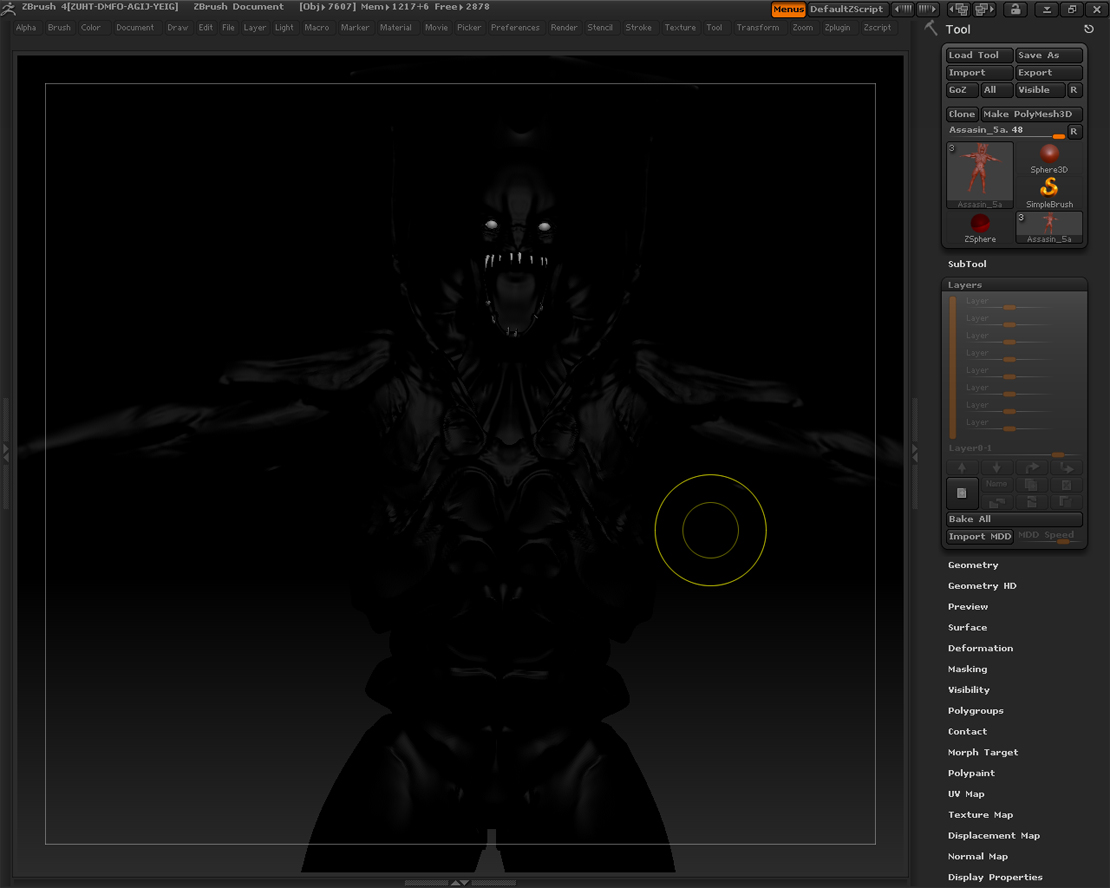The width and height of the screenshot is (1110, 888).
Task: Toggle the Visible GoZ option
Action: [1039, 90]
